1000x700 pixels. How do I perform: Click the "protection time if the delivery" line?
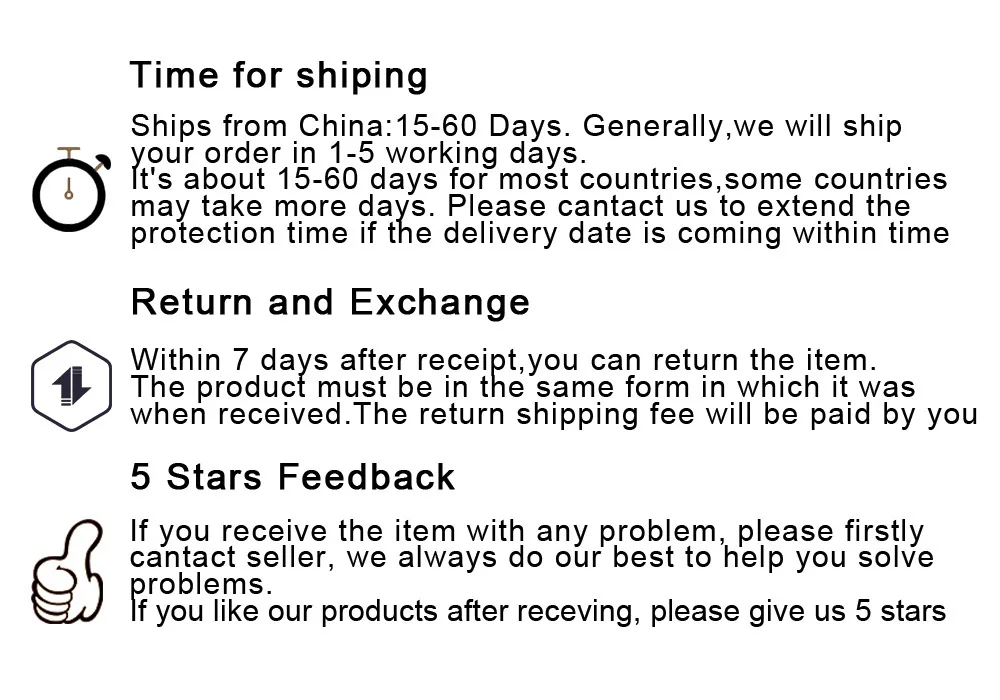(x=540, y=233)
